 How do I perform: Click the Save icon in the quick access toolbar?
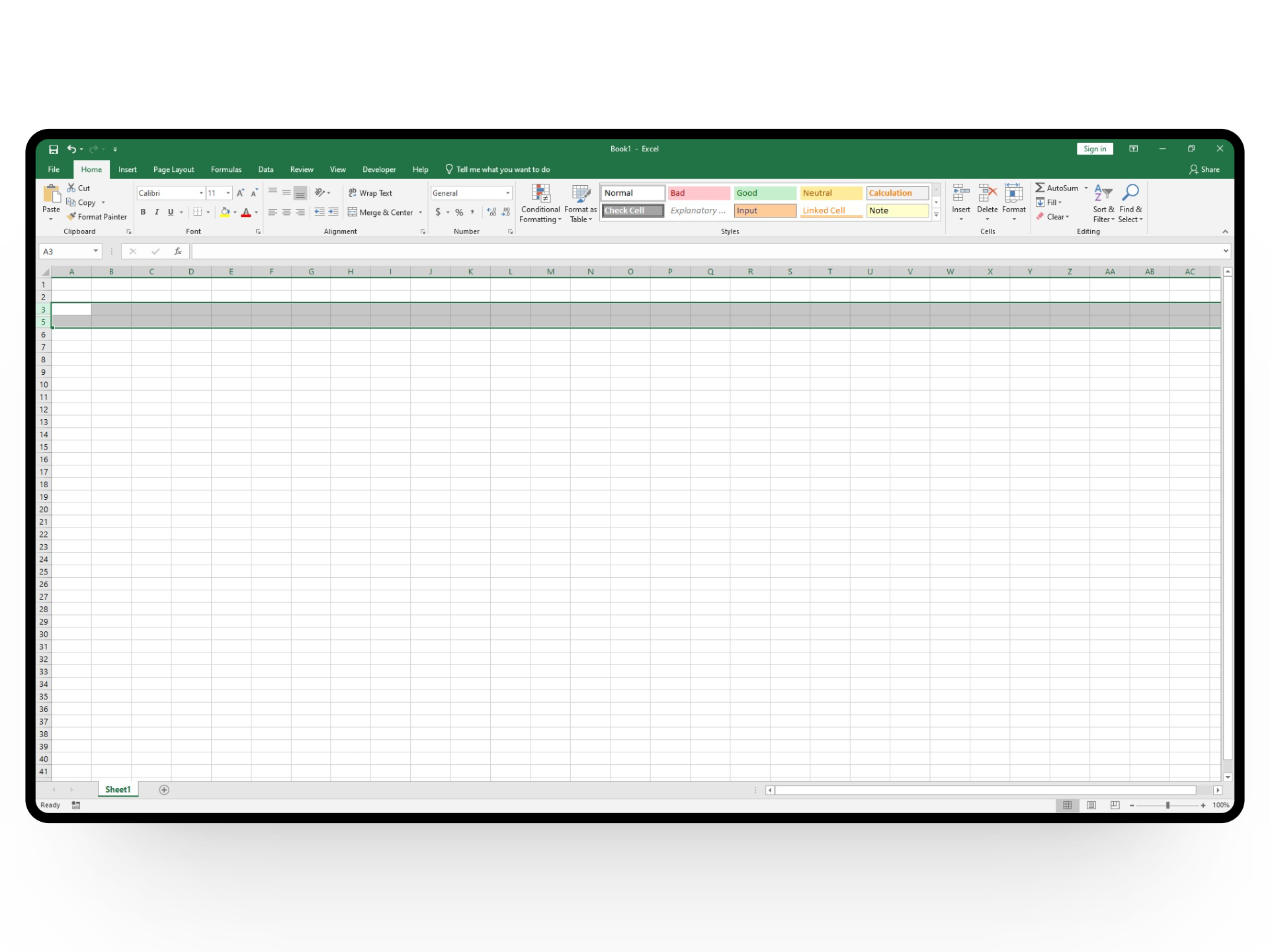pos(54,149)
